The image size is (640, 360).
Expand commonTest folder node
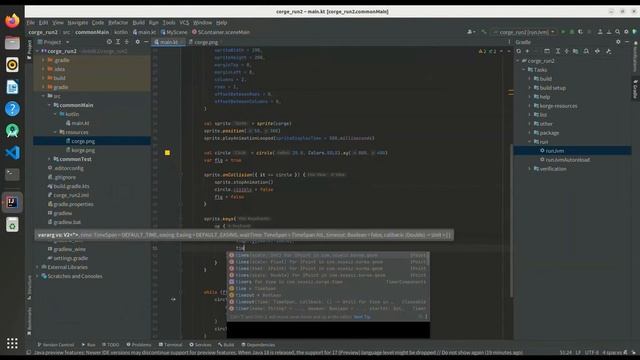click(x=49, y=159)
